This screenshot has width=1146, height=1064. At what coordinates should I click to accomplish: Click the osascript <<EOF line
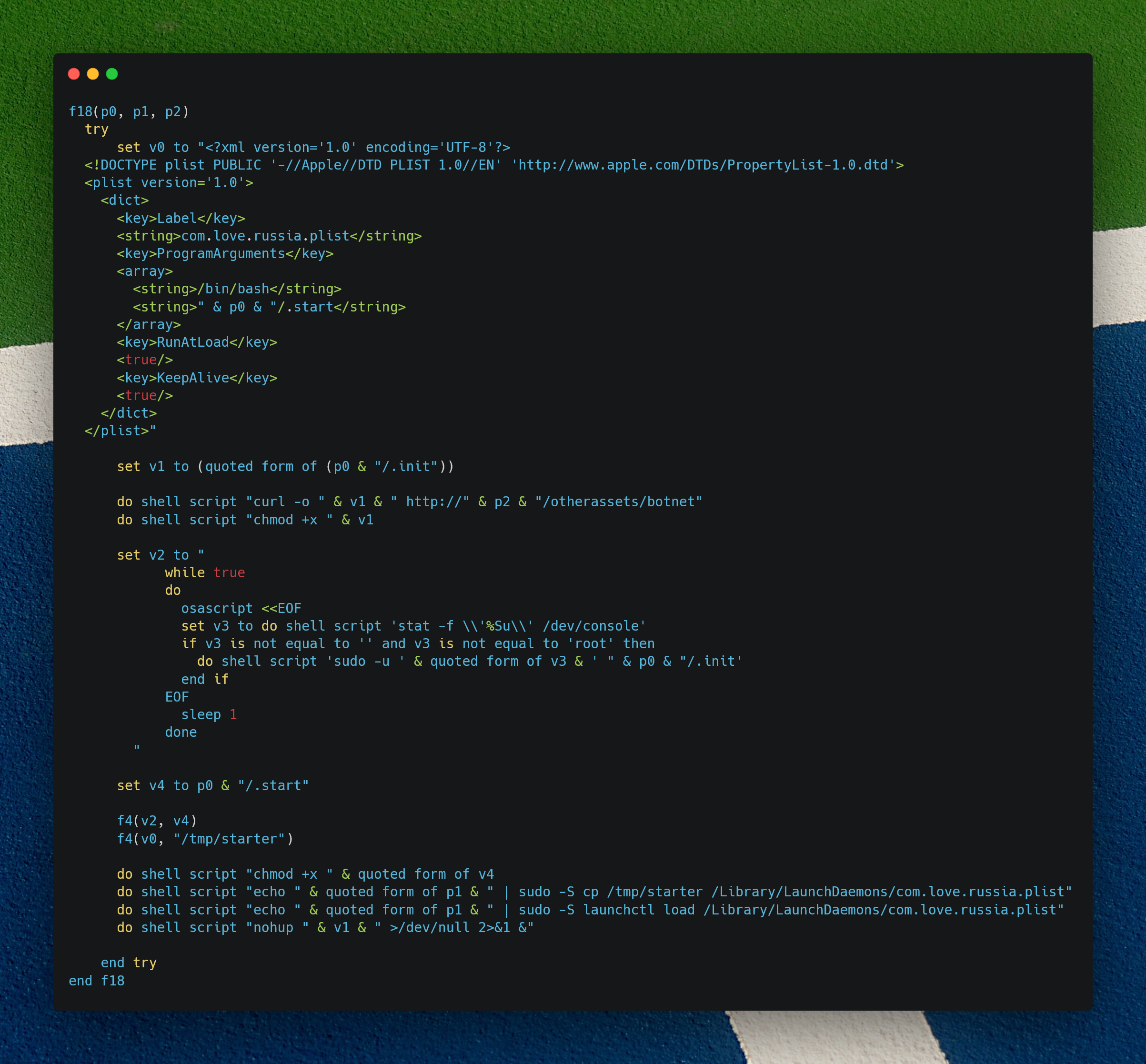pos(241,609)
